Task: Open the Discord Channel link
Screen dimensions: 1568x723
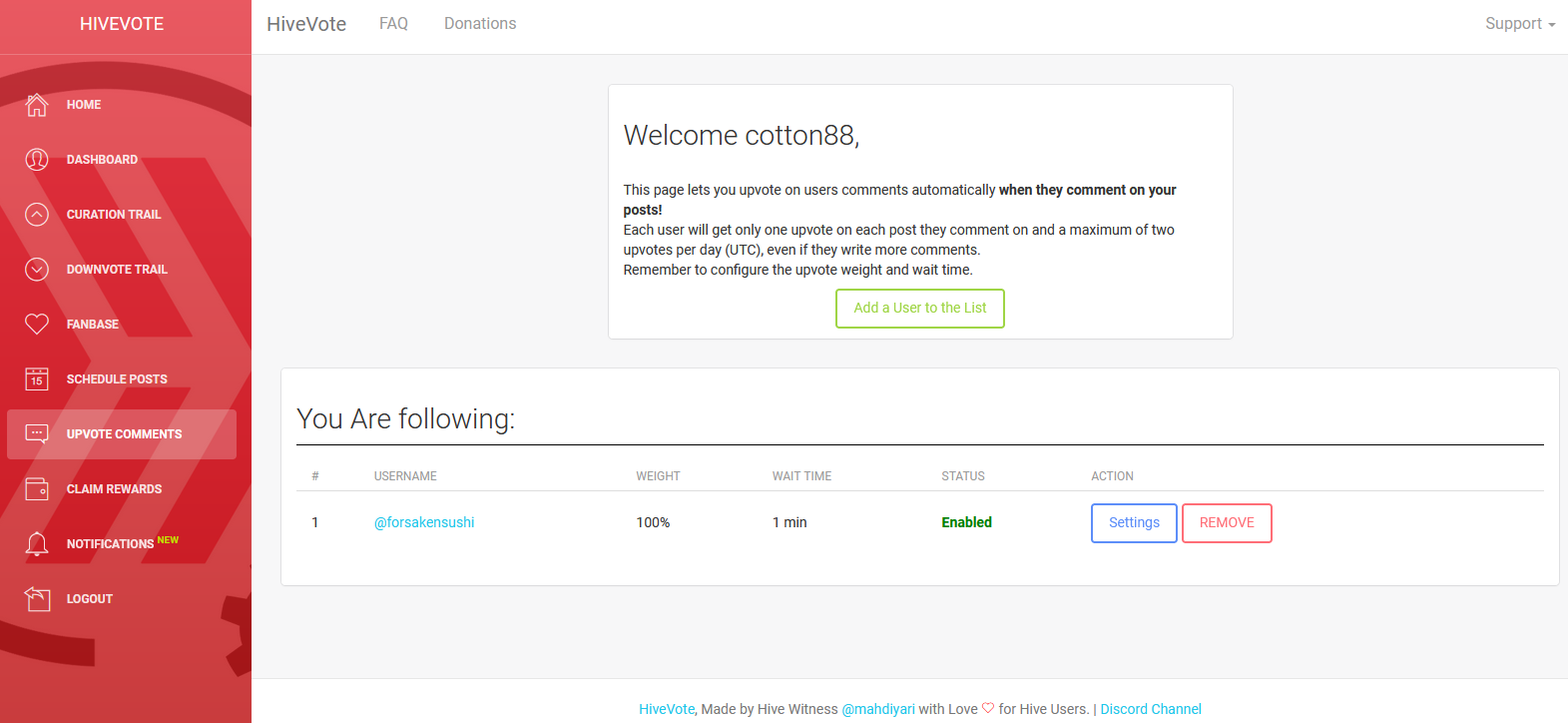Action: tap(1151, 709)
